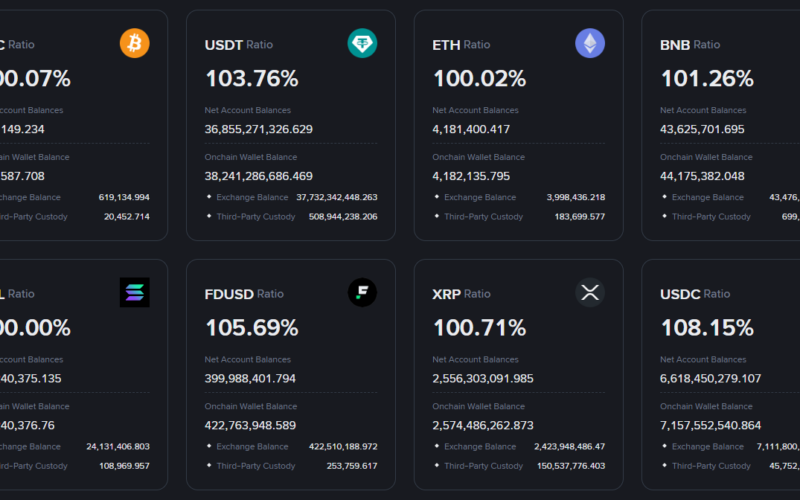Click the green Tether USDT icon
The height and width of the screenshot is (500, 800).
362,43
